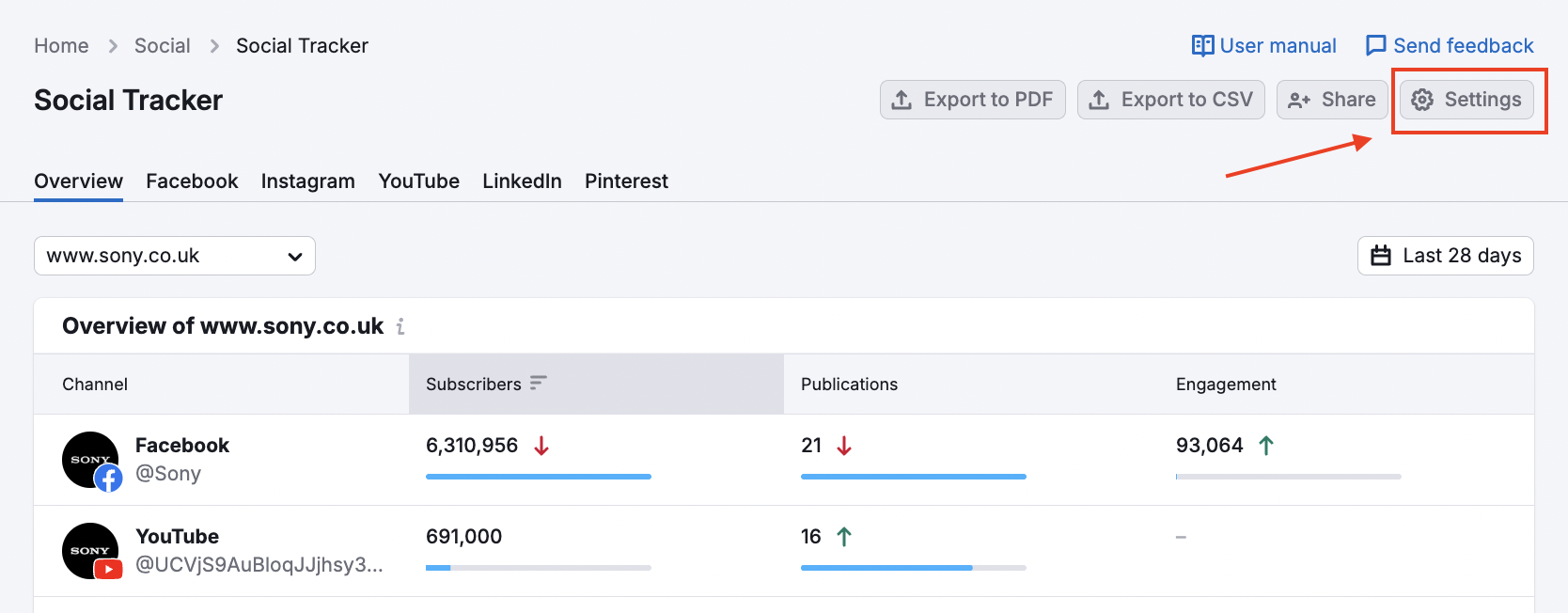Sort by the Publications column header

click(x=849, y=384)
